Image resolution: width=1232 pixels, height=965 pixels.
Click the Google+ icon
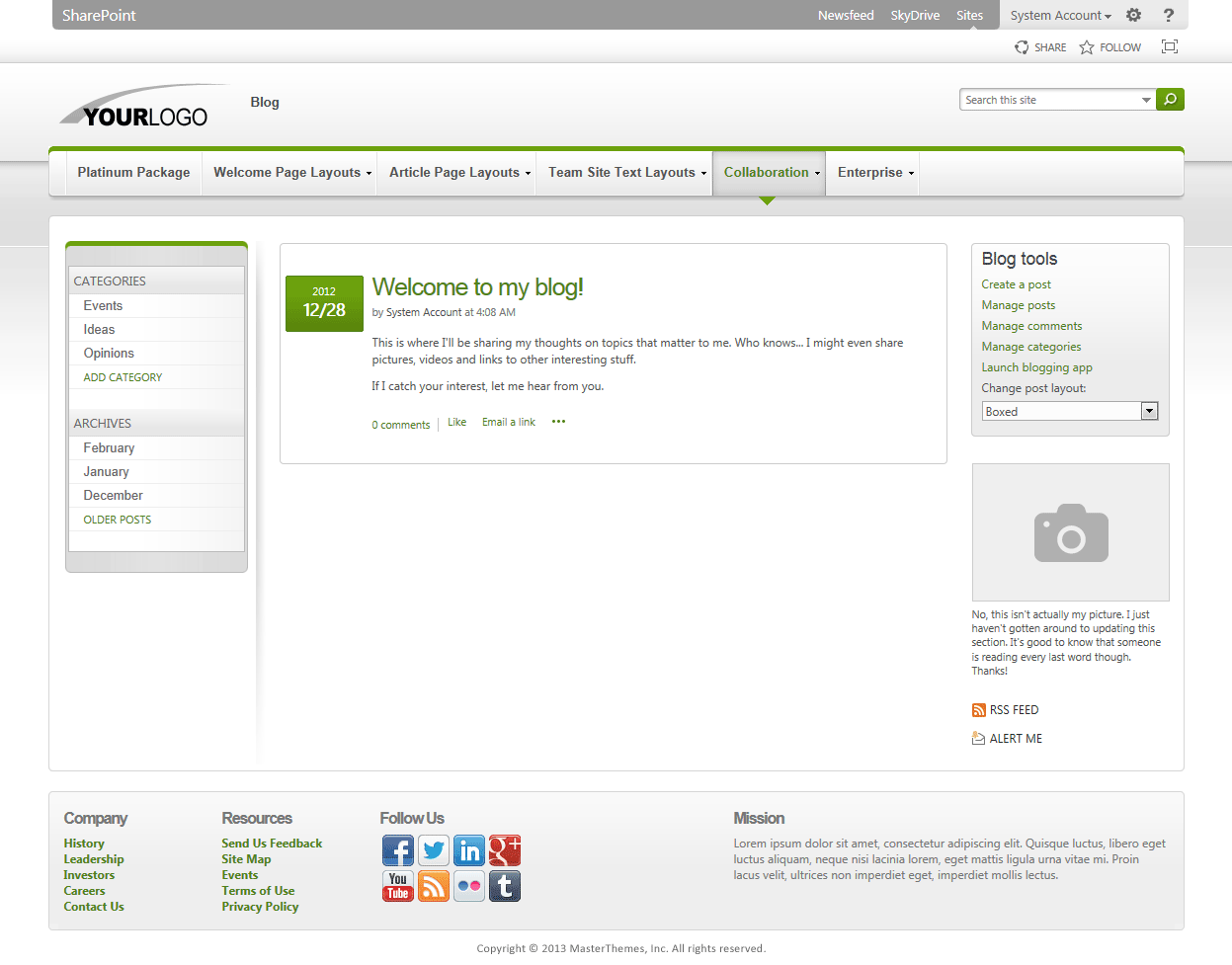click(505, 850)
